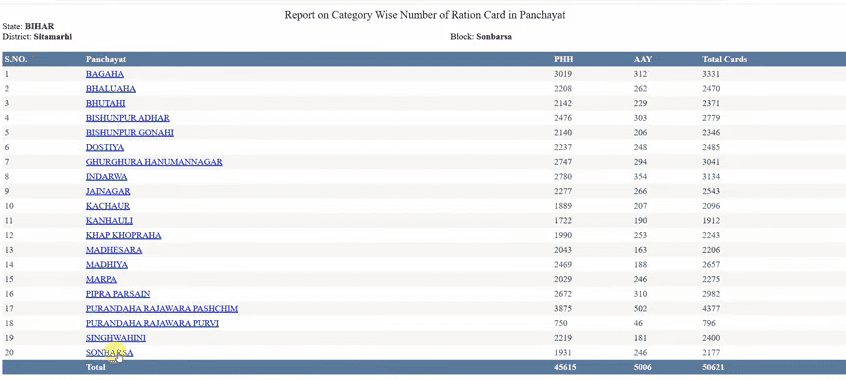
Task: Open PURANDAHA RAJAWARA PURVI link
Action: pyautogui.click(x=152, y=323)
